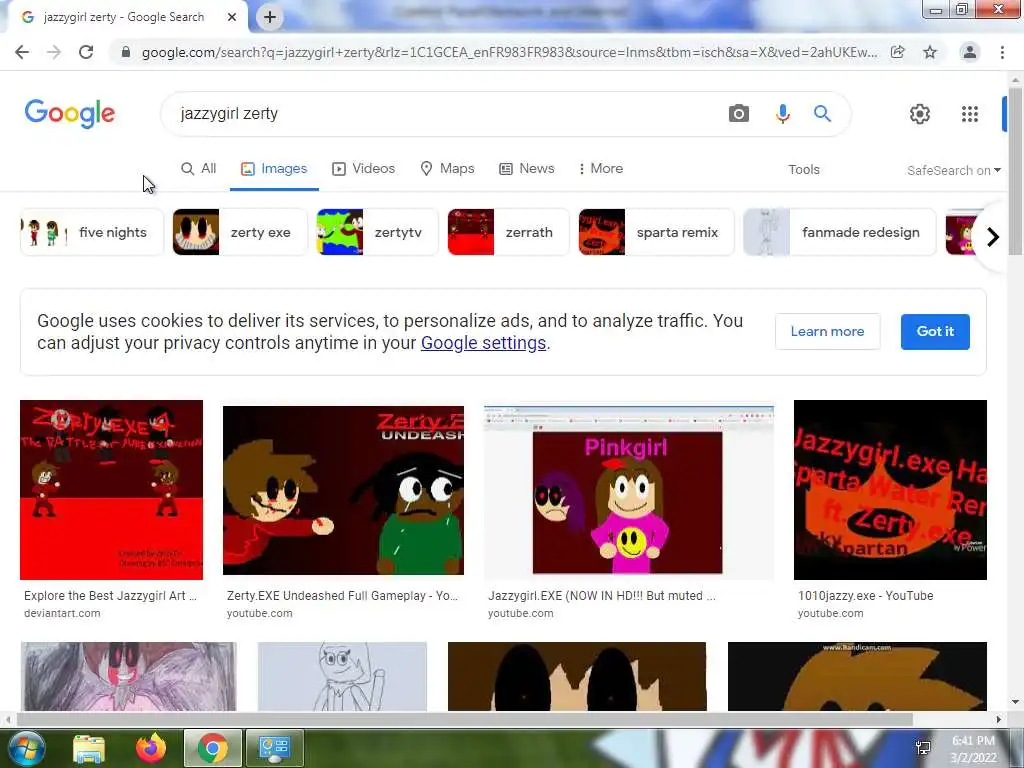Pick the sparta remix suggestion chip
This screenshot has width=1024, height=768.
coord(656,232)
